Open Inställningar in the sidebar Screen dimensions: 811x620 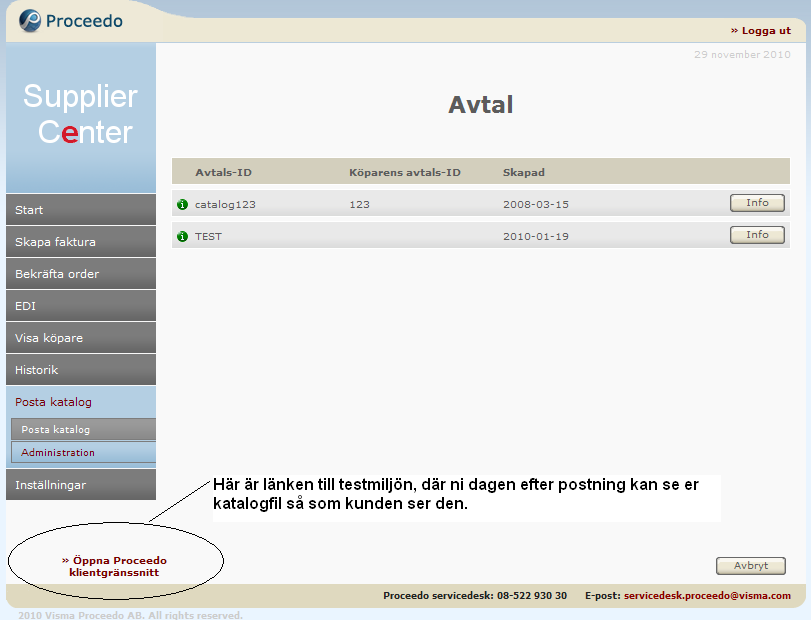click(81, 485)
